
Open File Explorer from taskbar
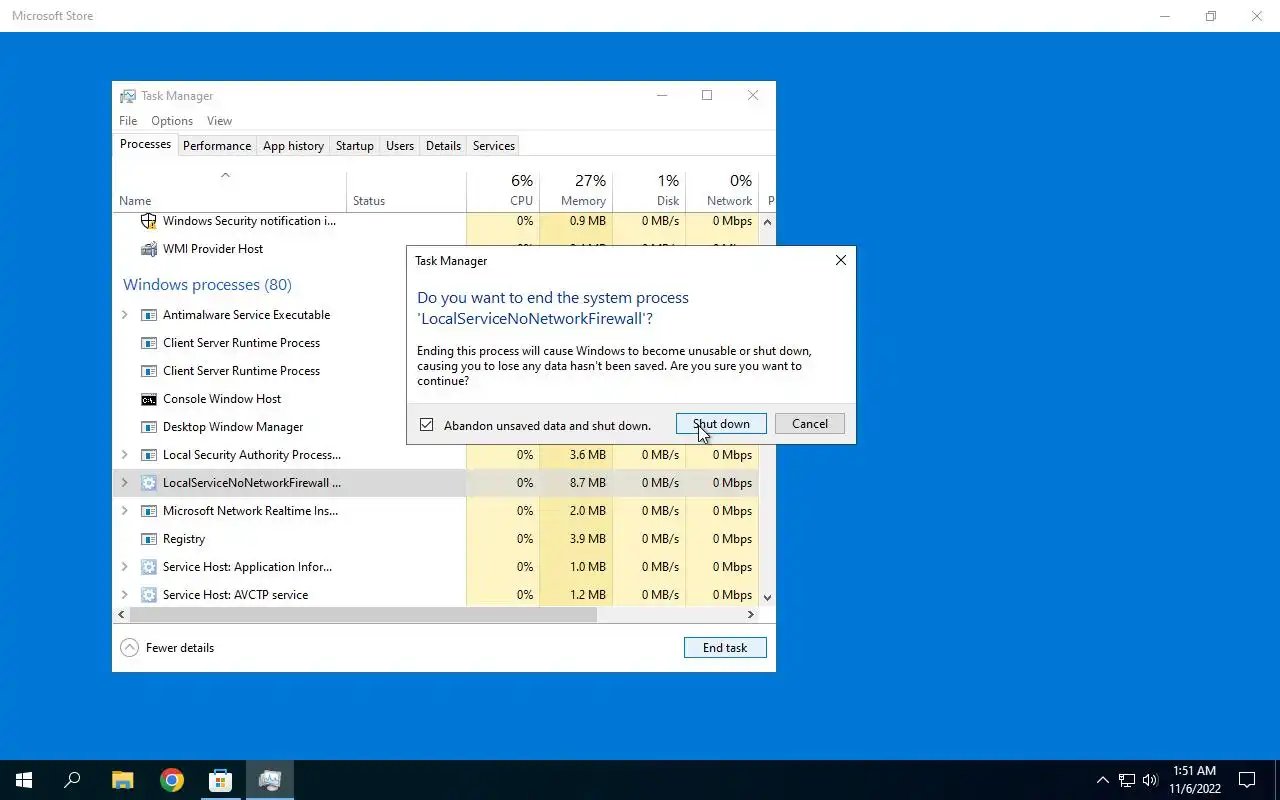[122, 780]
